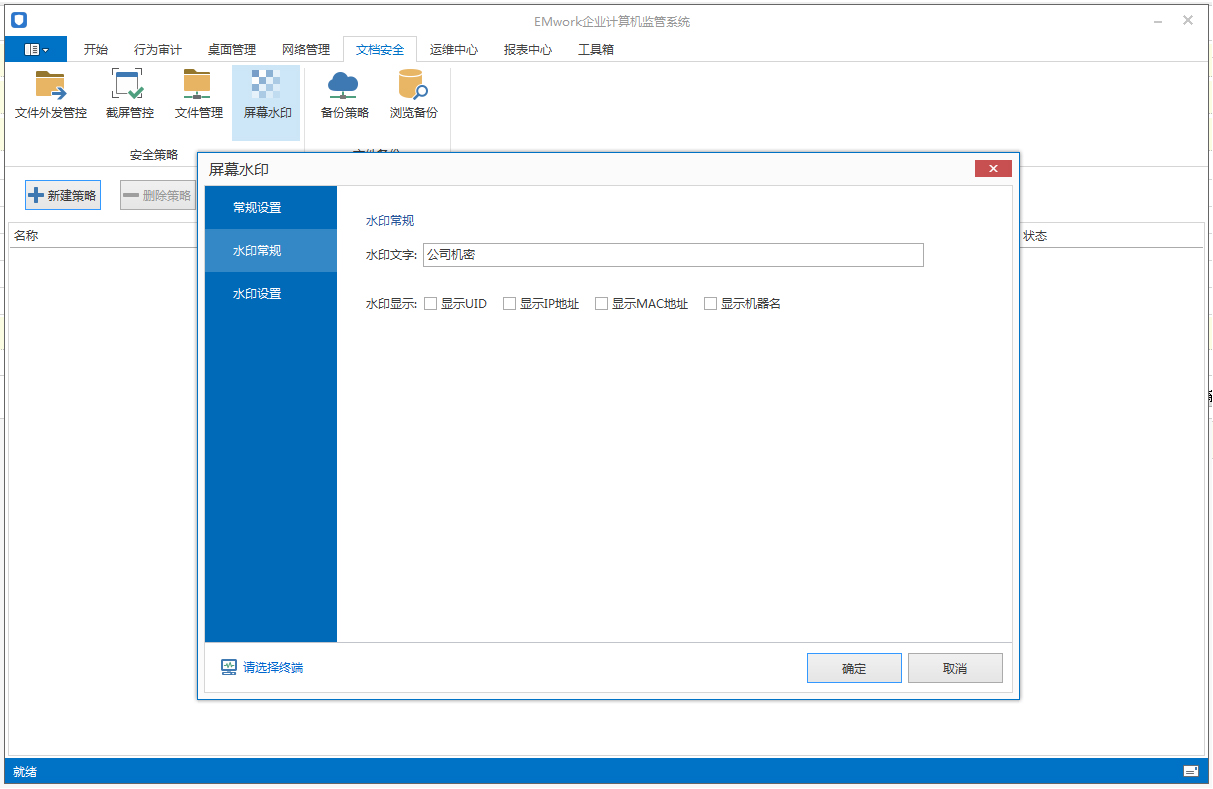Open the 浏览备份 tool

click(413, 96)
